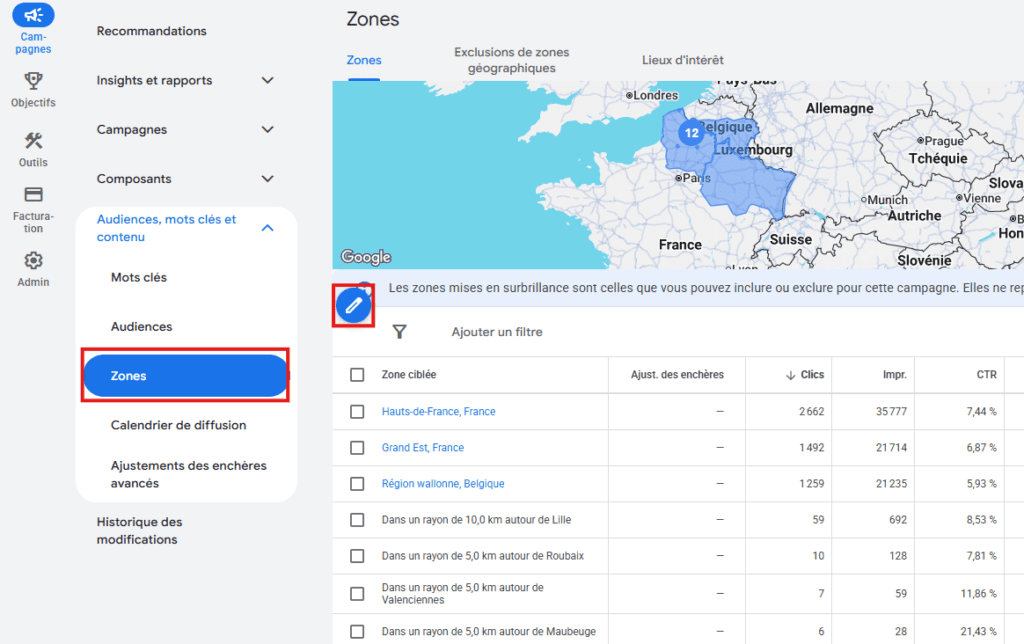Open Outils tools icon

pyautogui.click(x=33, y=140)
